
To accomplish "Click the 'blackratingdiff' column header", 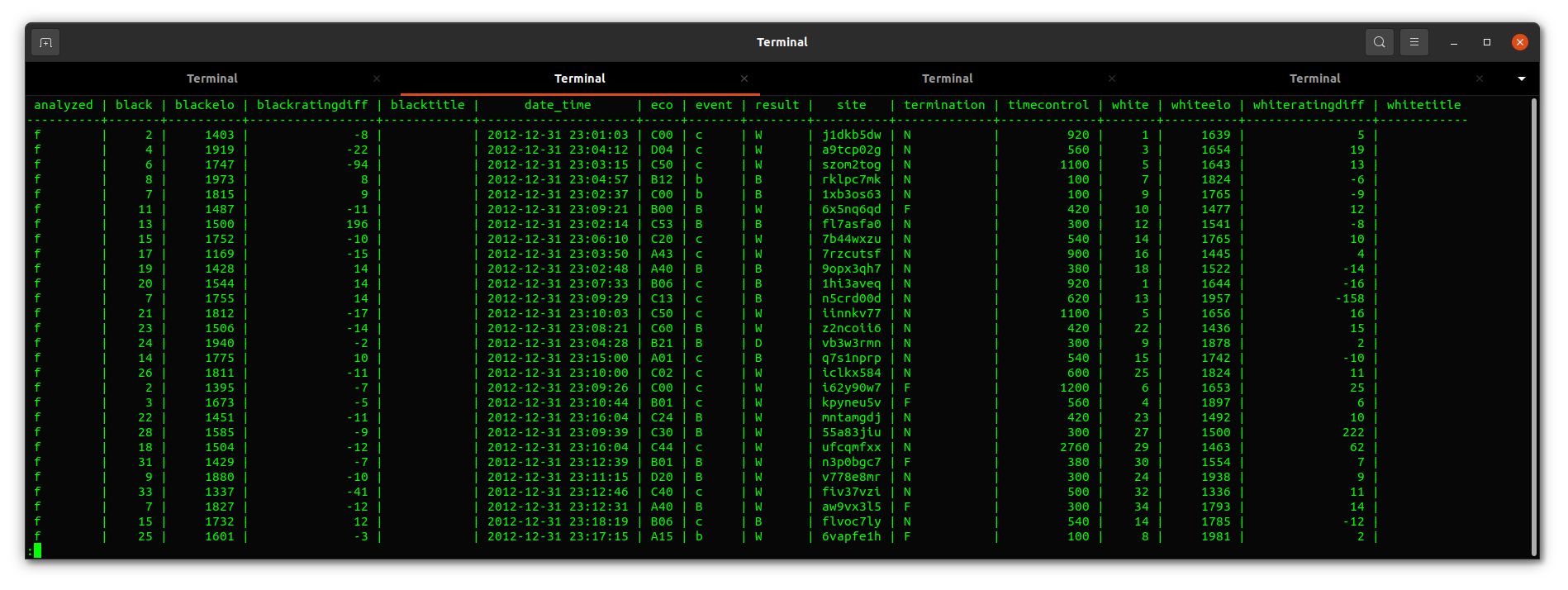I will click(x=312, y=105).
